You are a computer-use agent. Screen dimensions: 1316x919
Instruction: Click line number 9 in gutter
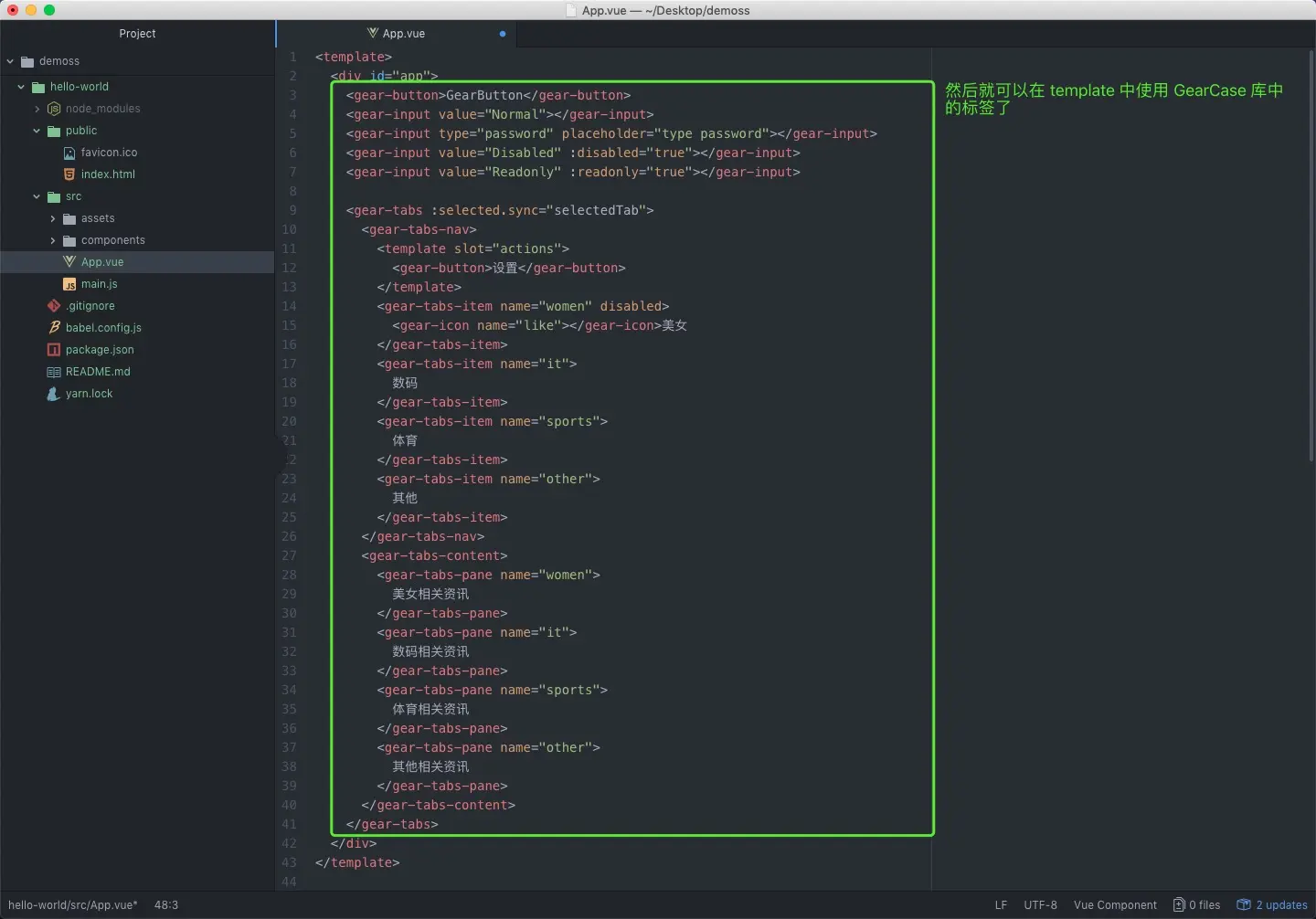point(292,210)
